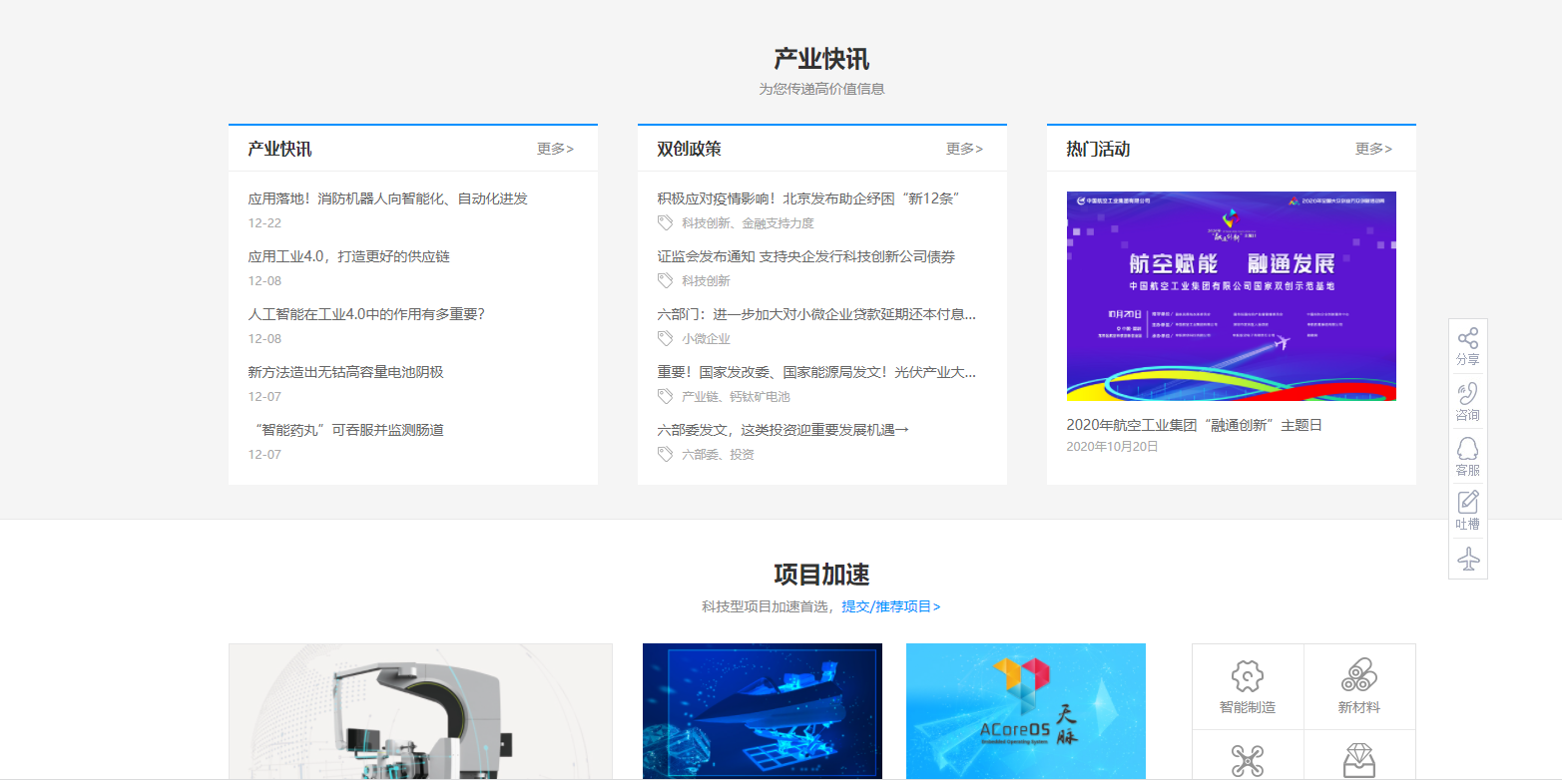Click the tag text 小微企业
The height and width of the screenshot is (784, 1562).
point(706,339)
